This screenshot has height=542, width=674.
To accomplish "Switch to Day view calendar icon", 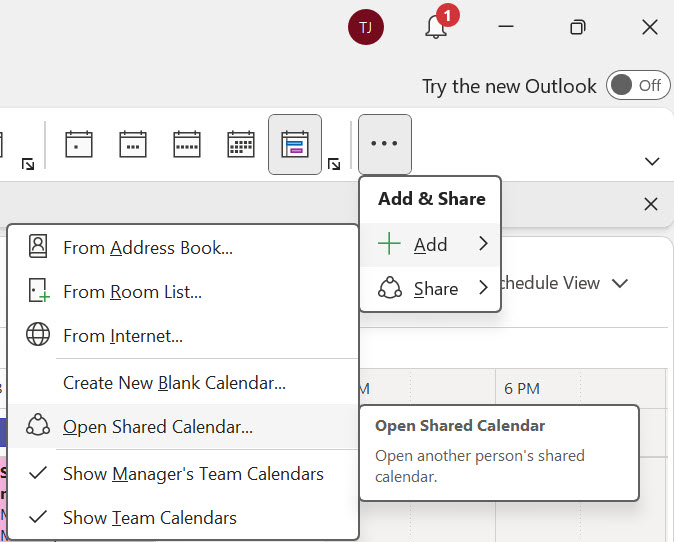I will pos(79,144).
